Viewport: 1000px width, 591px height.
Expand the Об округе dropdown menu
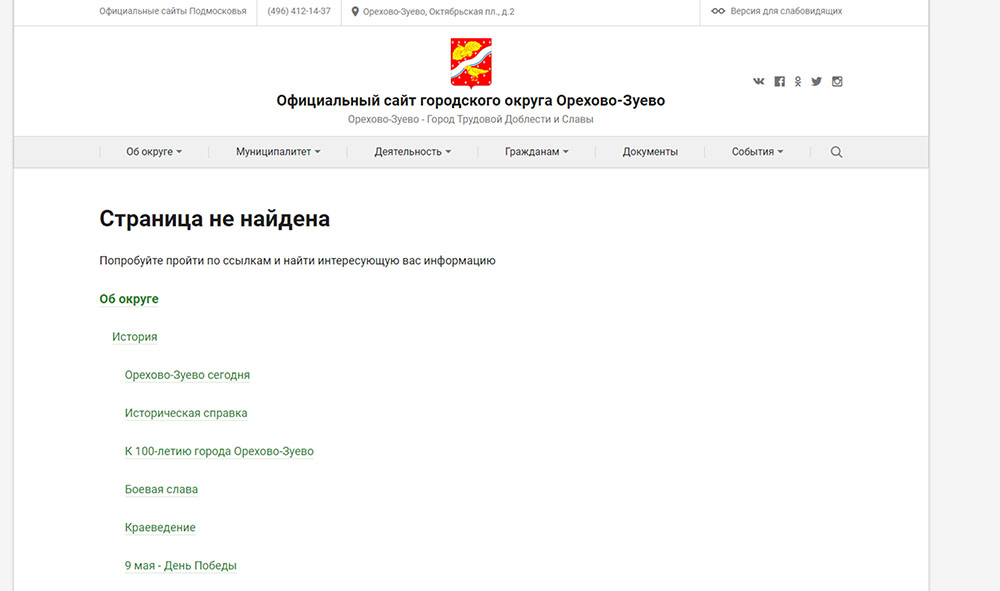(154, 152)
